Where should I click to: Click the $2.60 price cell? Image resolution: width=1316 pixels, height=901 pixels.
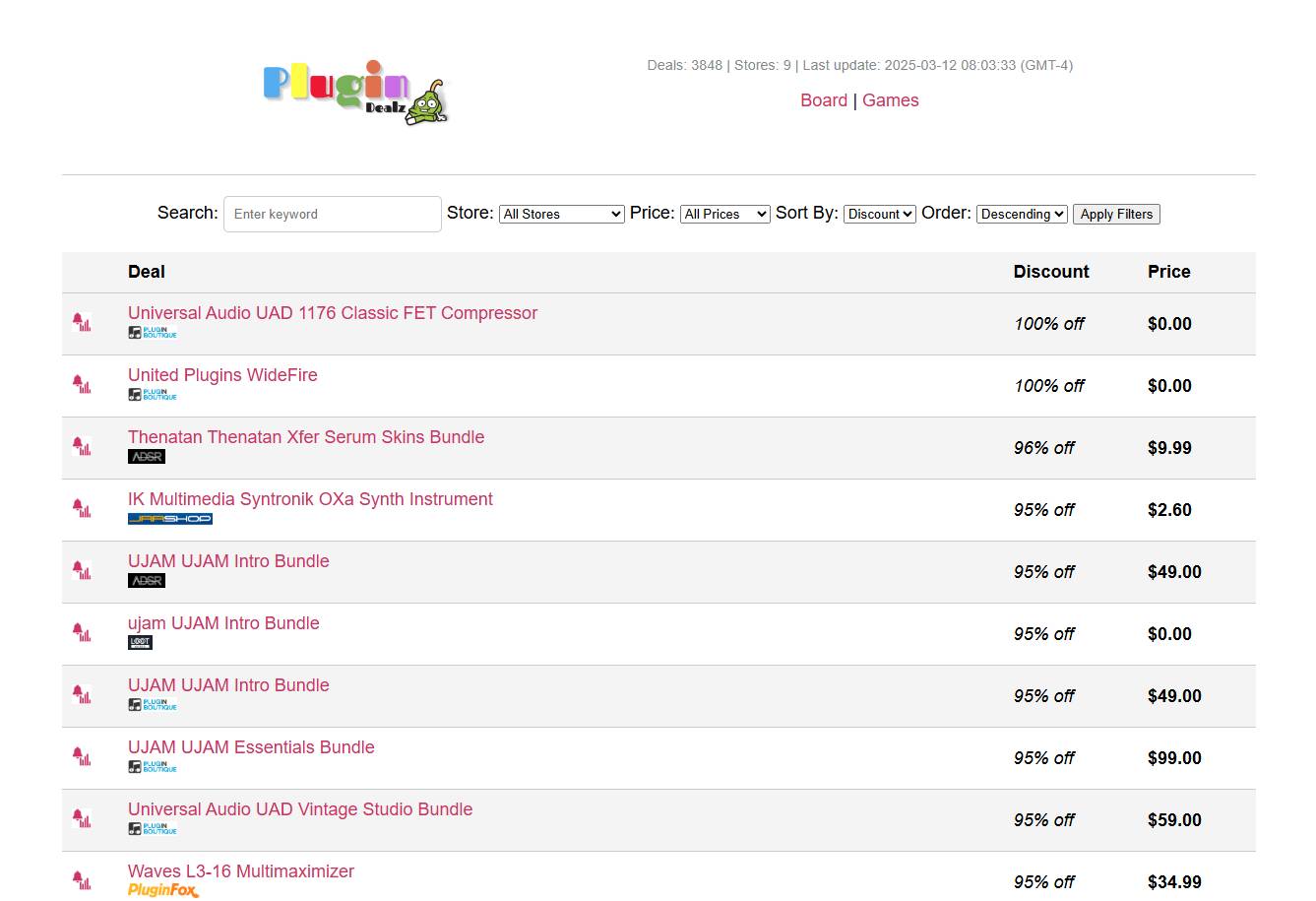click(x=1169, y=510)
